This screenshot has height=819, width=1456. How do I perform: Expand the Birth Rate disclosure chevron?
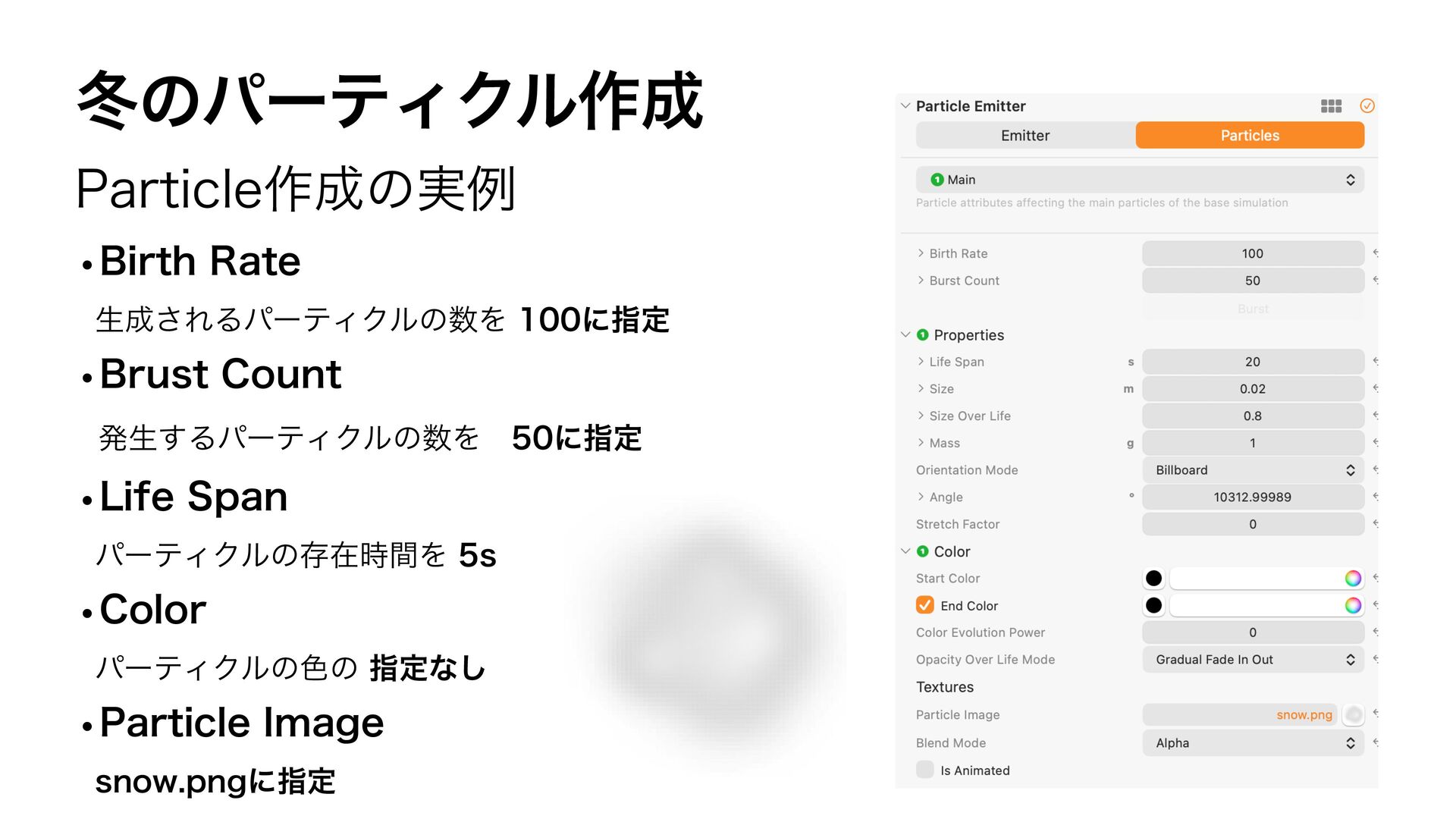click(x=921, y=253)
